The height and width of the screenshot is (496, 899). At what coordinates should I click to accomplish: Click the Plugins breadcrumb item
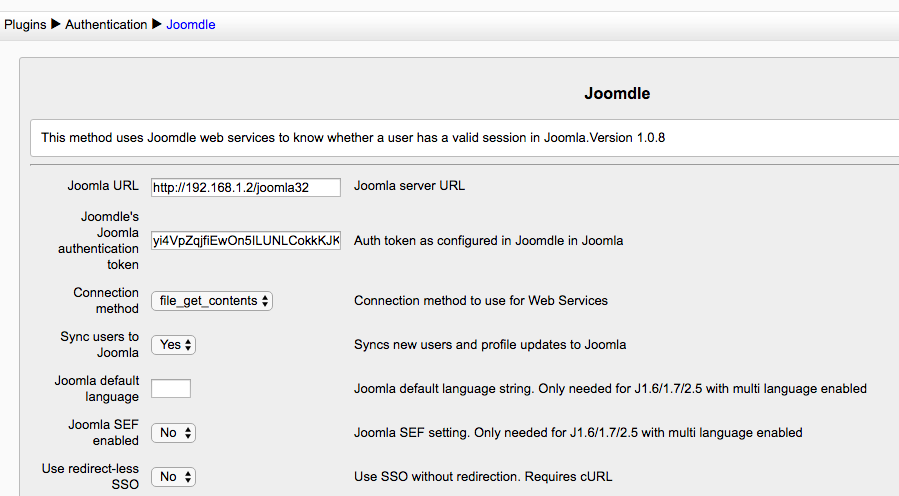point(25,24)
